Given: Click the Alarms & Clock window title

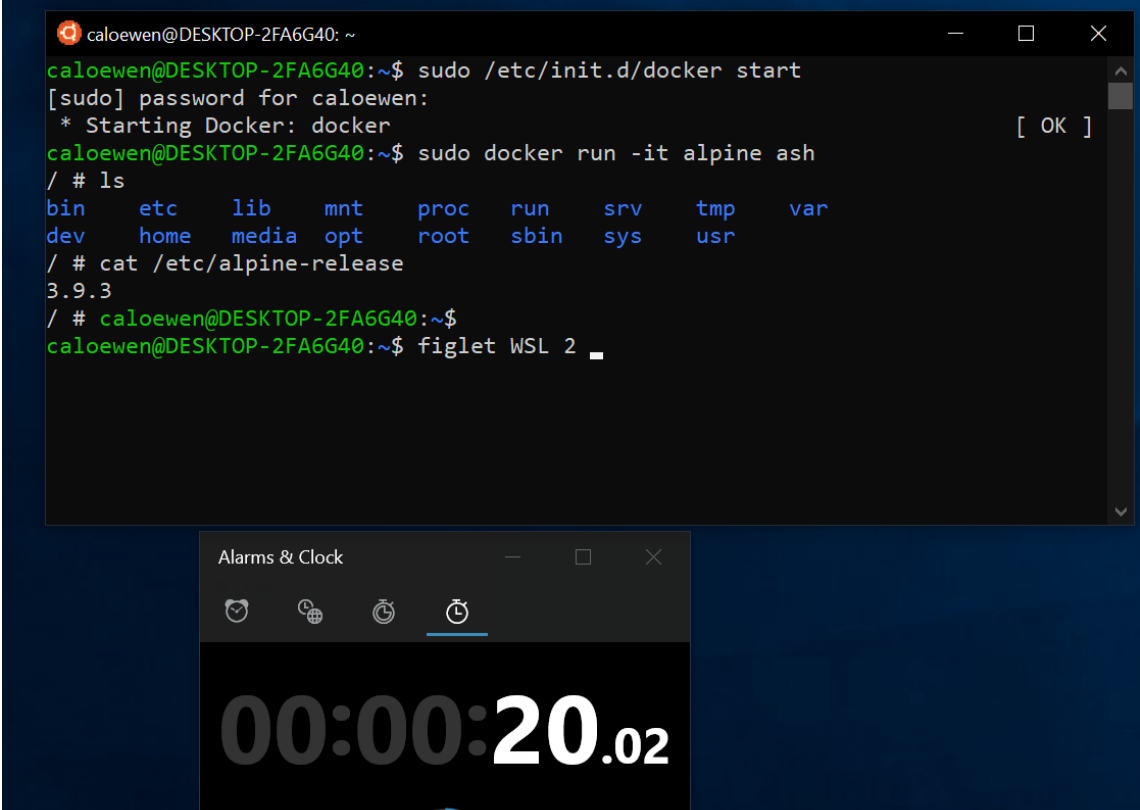Looking at the screenshot, I should pos(281,557).
